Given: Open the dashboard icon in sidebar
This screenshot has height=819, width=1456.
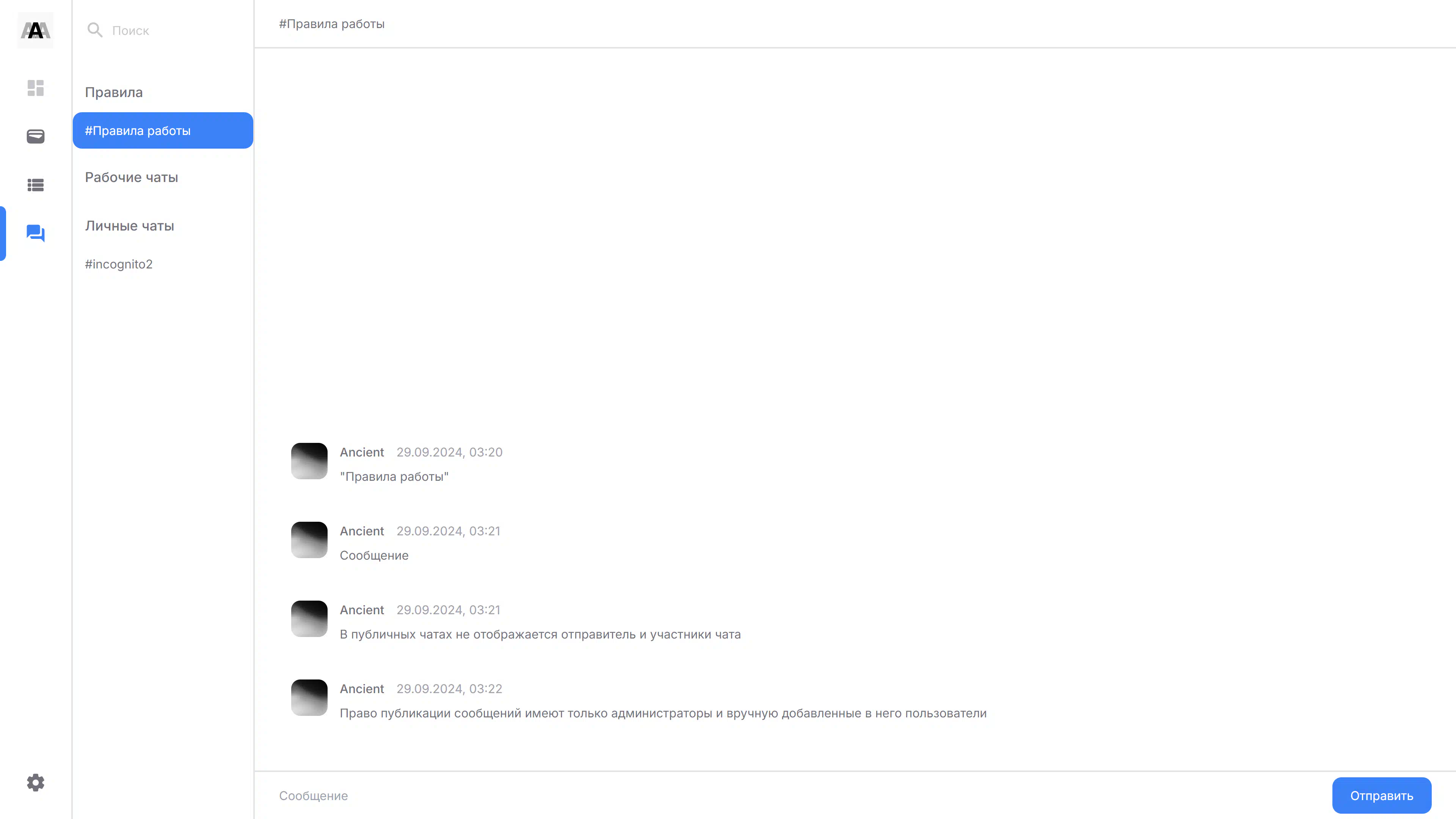Looking at the screenshot, I should coord(36,88).
